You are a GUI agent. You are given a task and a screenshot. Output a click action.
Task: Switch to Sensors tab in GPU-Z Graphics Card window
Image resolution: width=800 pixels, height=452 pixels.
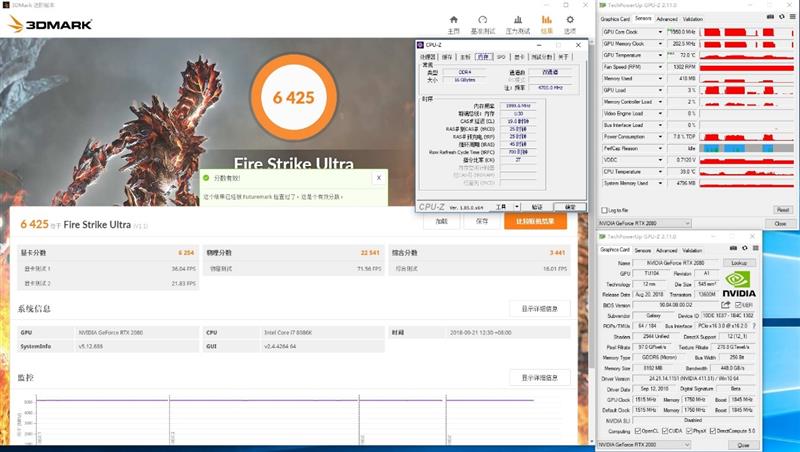pyautogui.click(x=643, y=250)
